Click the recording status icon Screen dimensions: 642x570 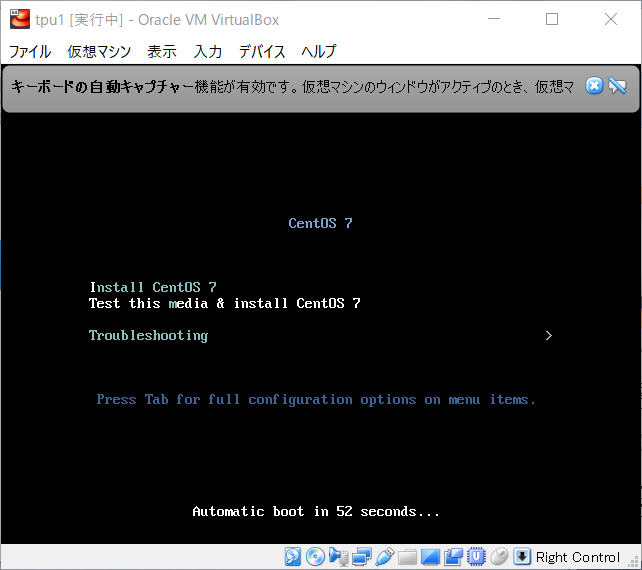click(x=453, y=557)
